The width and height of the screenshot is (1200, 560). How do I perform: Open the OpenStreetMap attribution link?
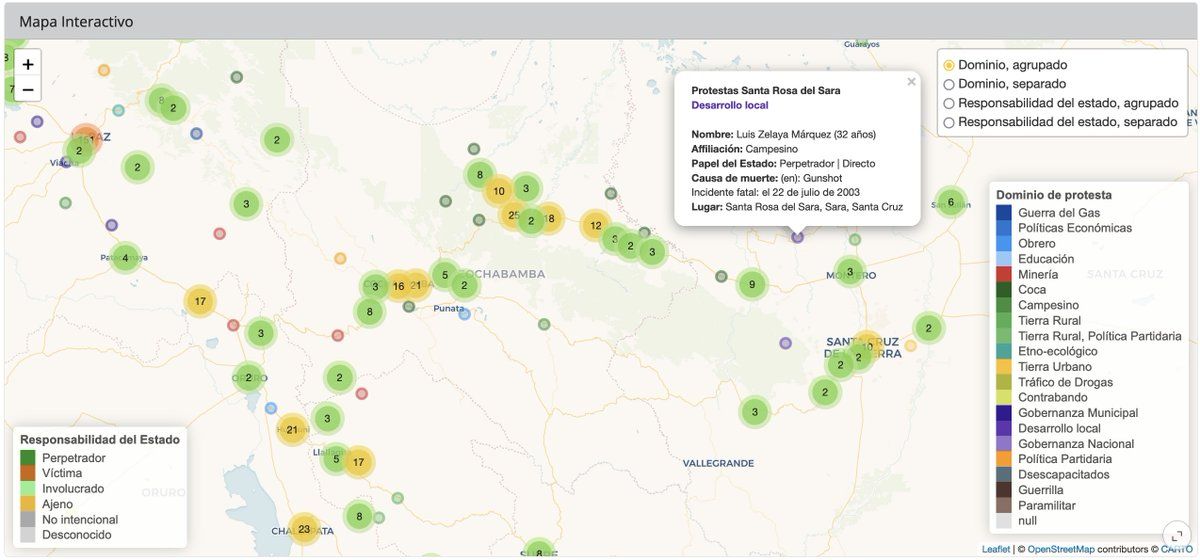(x=1061, y=549)
